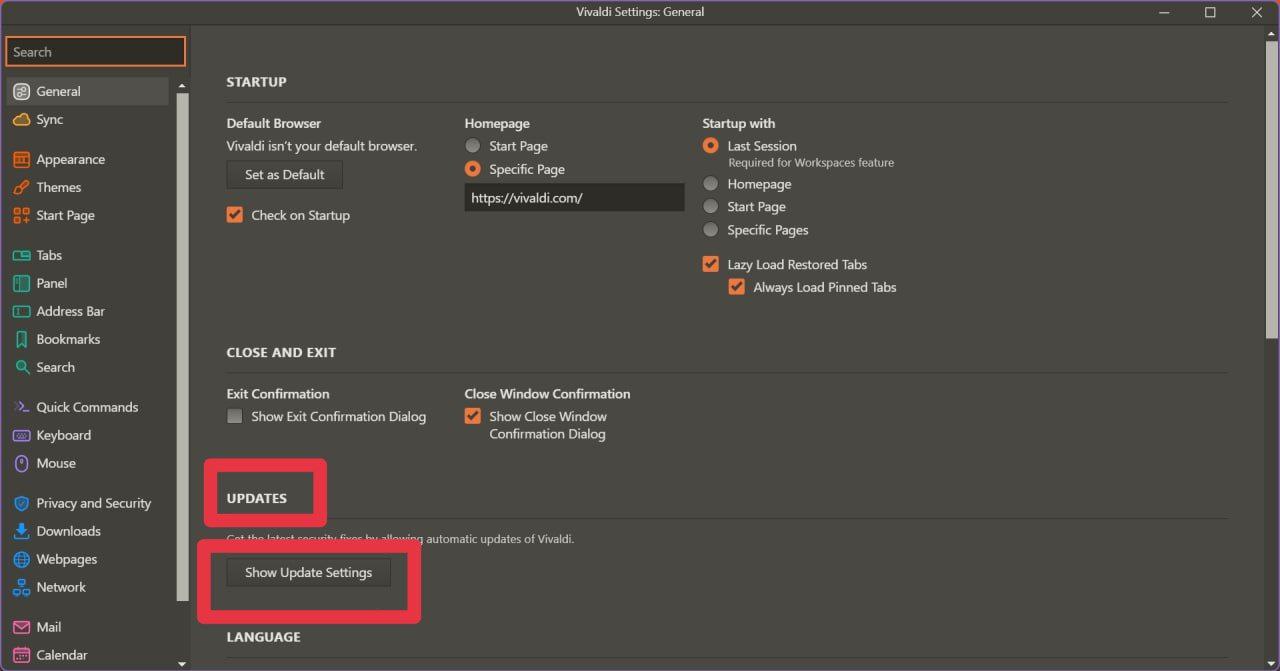The image size is (1280, 671).
Task: Select Startup with Specific Pages radio
Action: [711, 230]
